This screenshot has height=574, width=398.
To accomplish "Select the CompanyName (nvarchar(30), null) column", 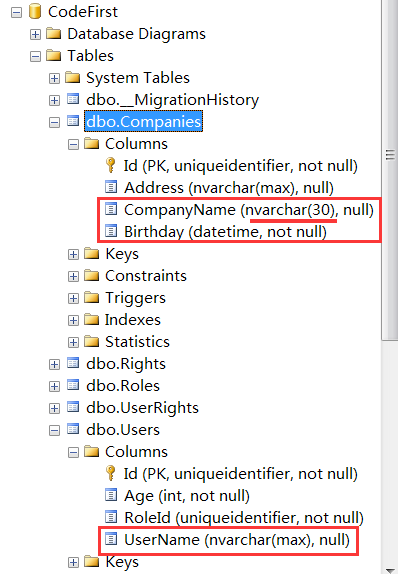I will (x=249, y=210).
